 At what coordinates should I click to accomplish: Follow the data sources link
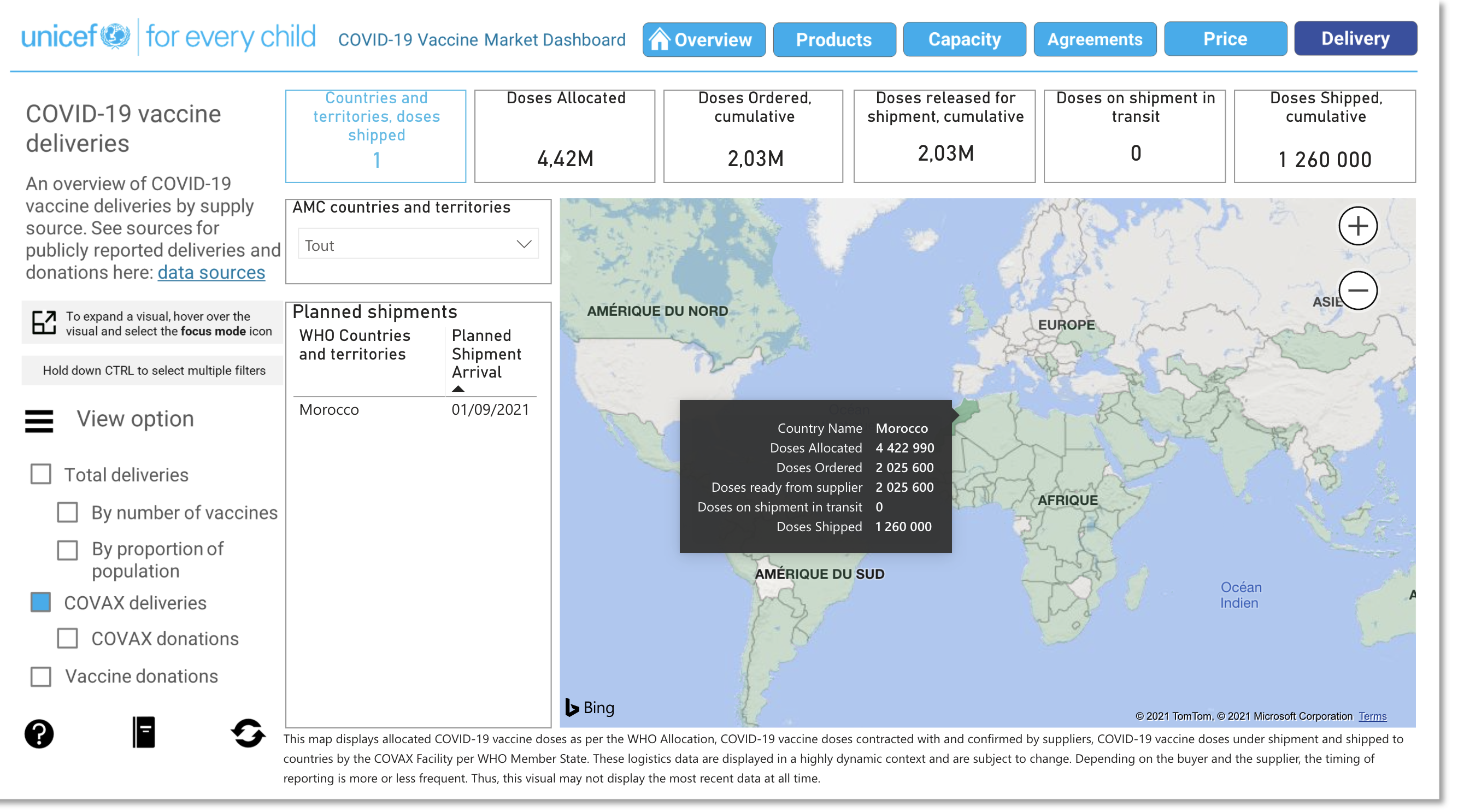pos(211,273)
